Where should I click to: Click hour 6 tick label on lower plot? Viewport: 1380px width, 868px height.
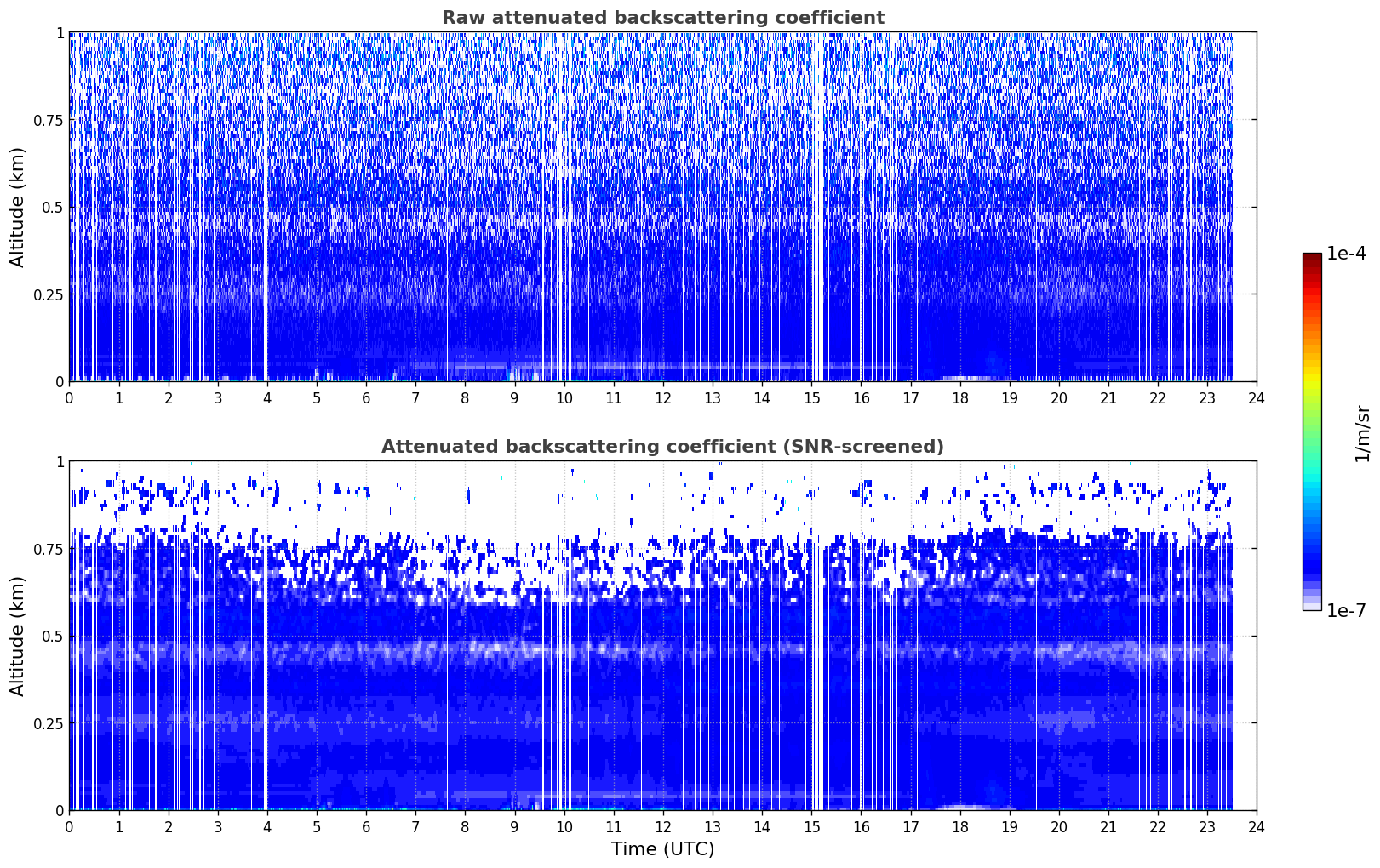point(366,827)
